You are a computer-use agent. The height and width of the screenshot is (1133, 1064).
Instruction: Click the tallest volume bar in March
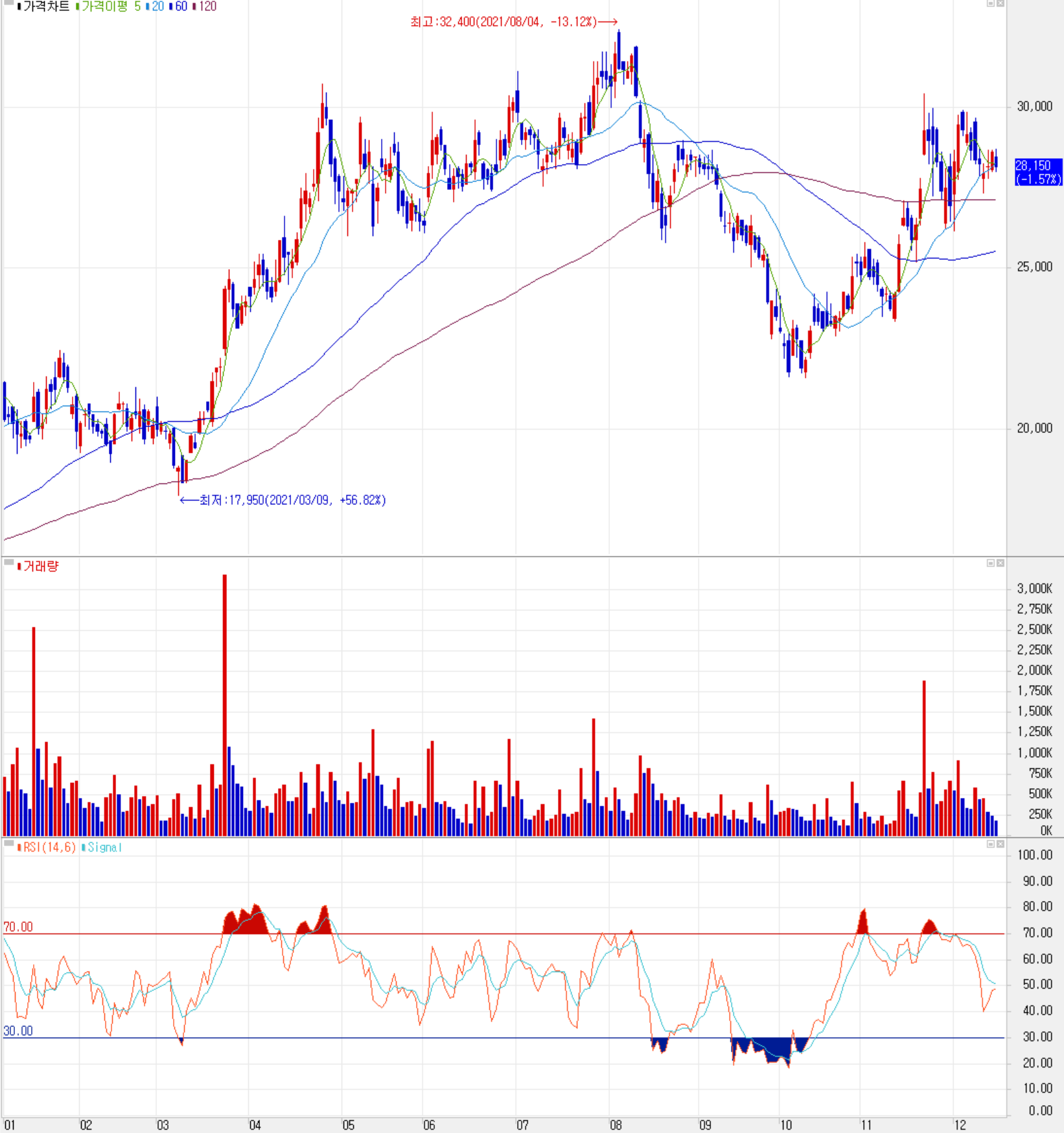[225, 705]
